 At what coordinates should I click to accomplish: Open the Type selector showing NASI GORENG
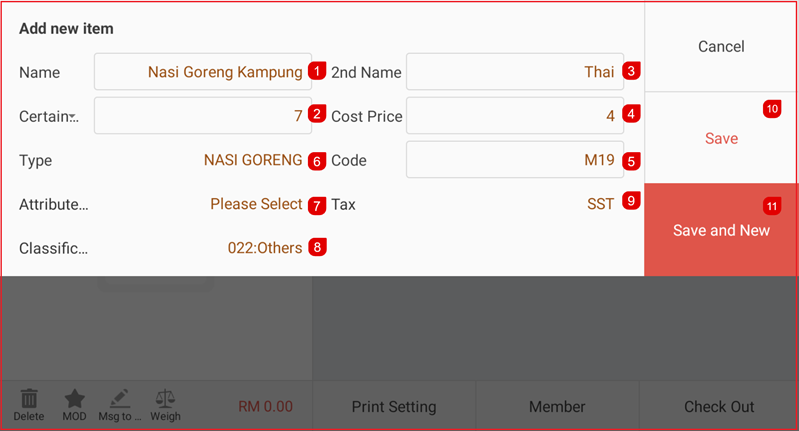pyautogui.click(x=252, y=160)
